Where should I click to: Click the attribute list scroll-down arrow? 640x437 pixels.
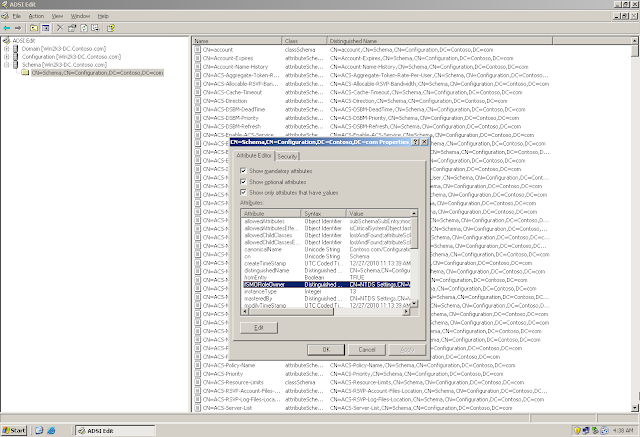[414, 304]
